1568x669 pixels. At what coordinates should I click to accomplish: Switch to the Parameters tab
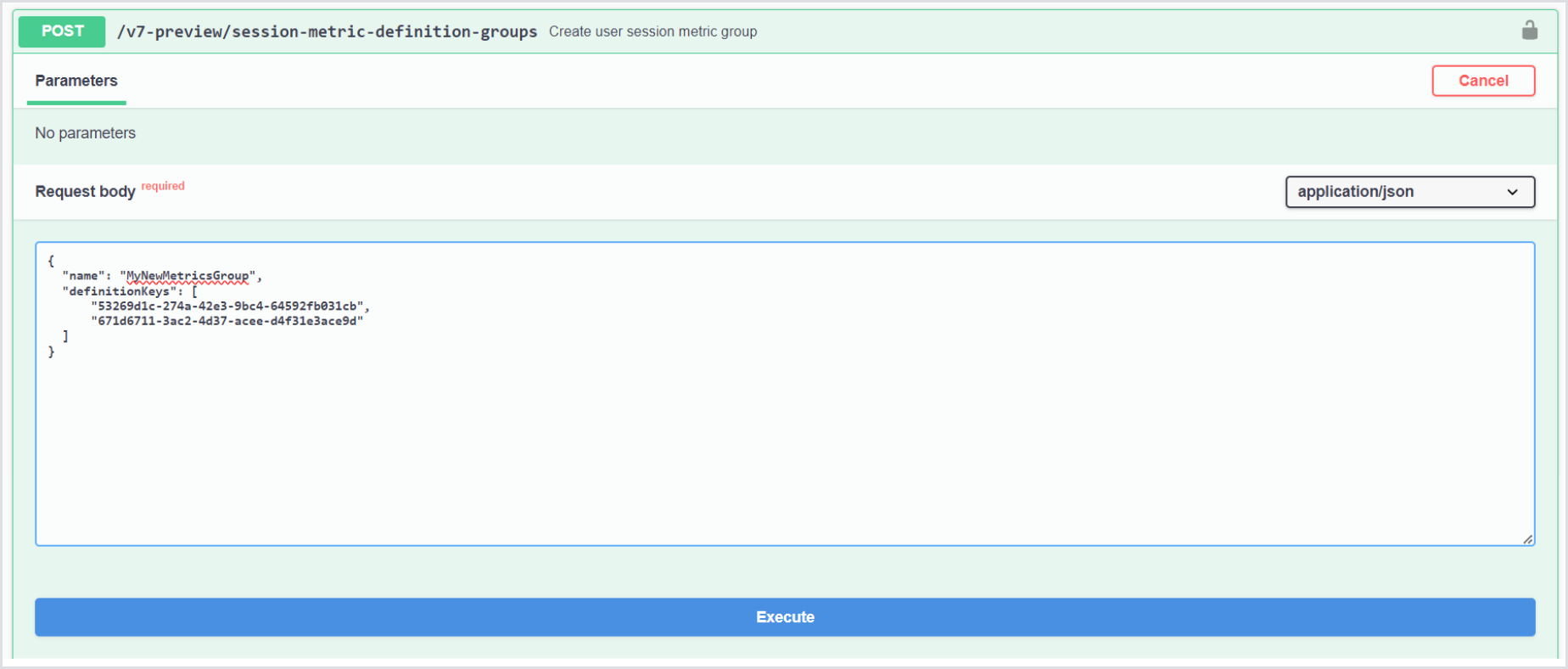(x=76, y=81)
